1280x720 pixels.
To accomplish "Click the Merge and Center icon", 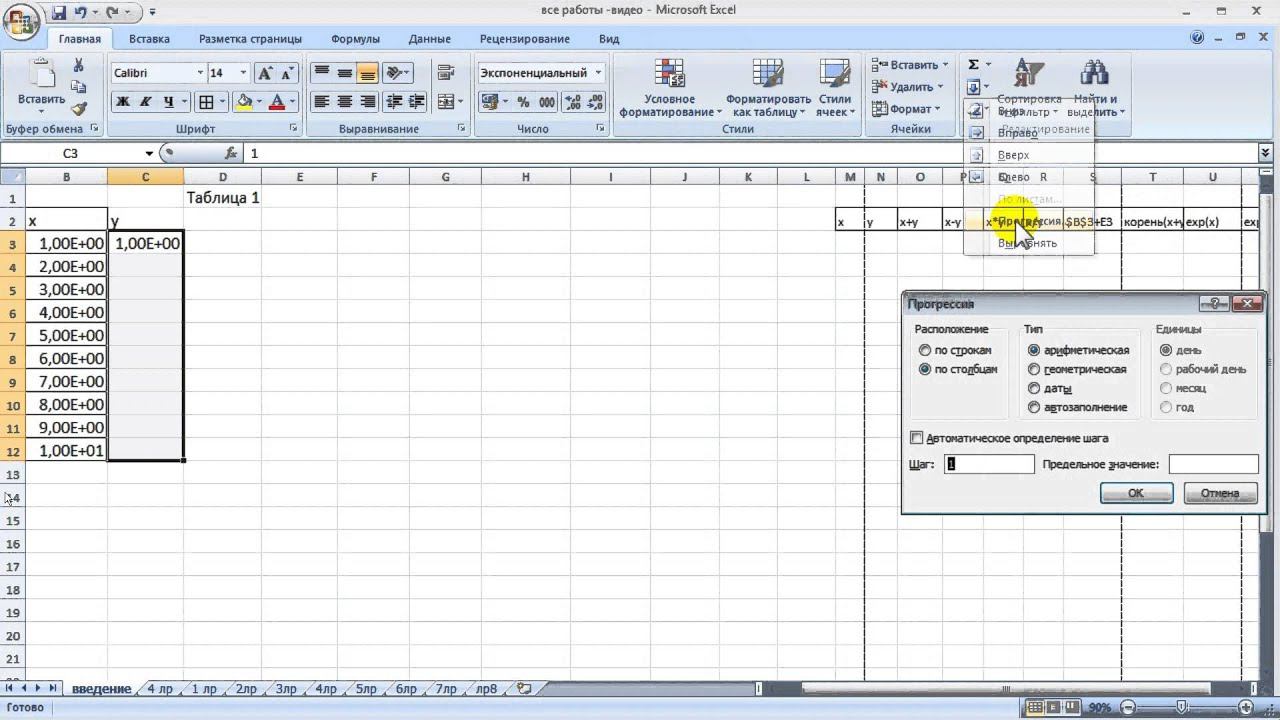I will coord(444,102).
